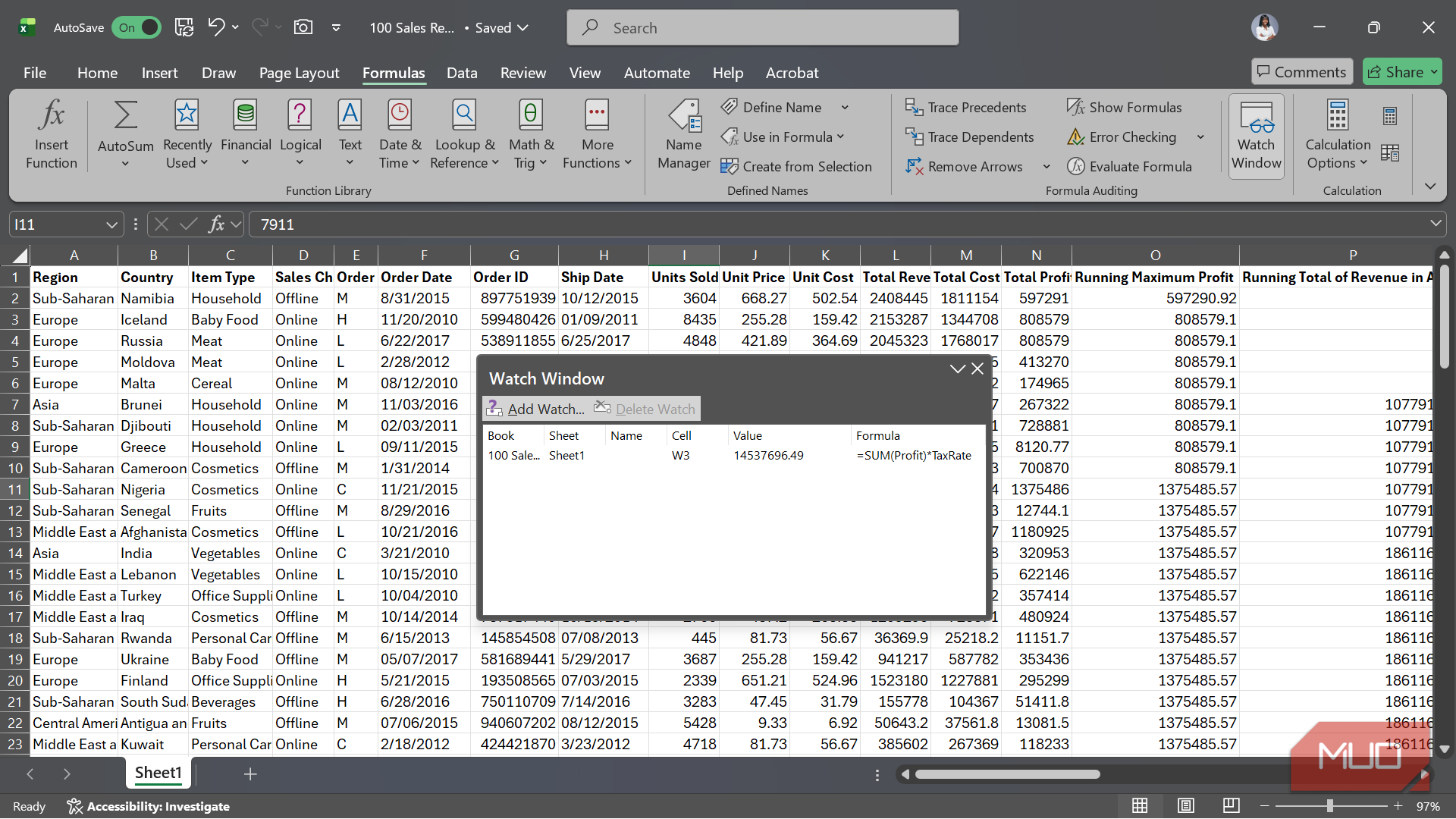Click the AutoSum sigma icon

tap(125, 116)
